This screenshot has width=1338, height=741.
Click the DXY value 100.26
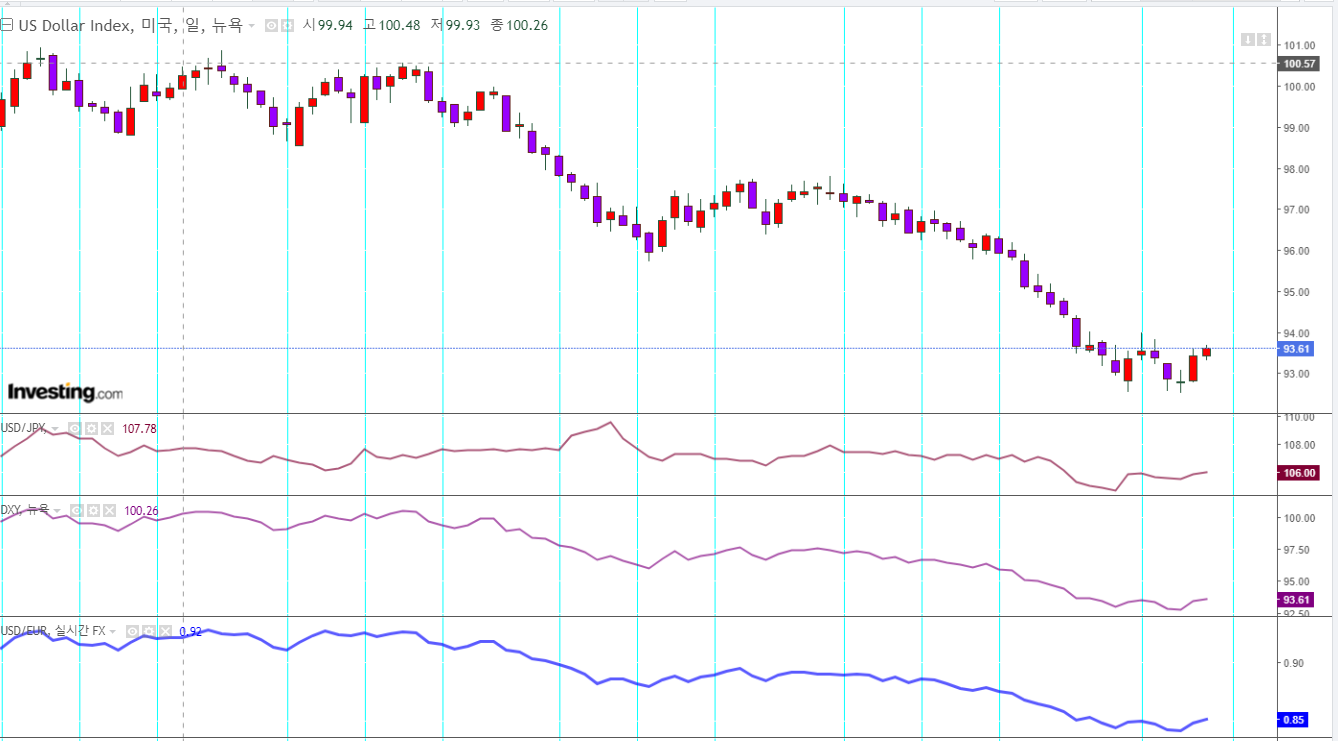[x=141, y=511]
